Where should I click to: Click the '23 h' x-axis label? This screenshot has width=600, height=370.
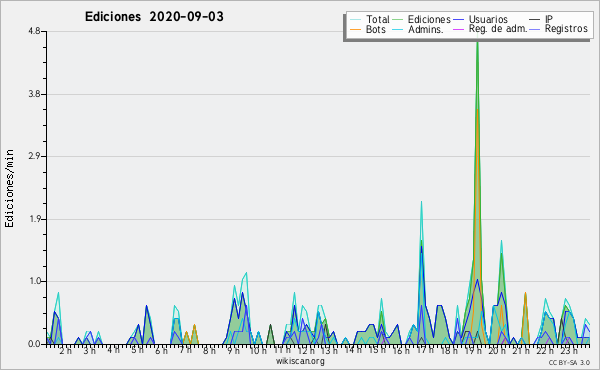pos(569,351)
